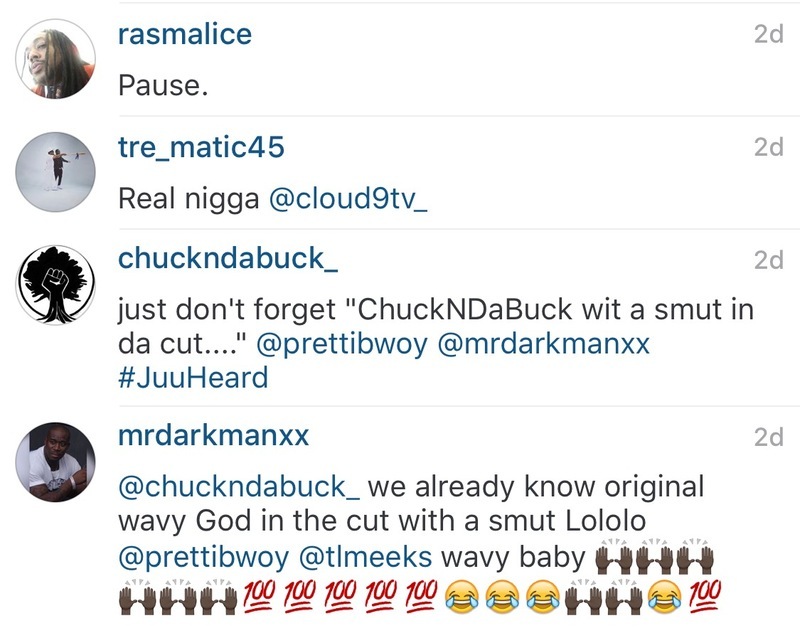Open the mrdarkmanxx commenter username
This screenshot has width=800, height=628.
(213, 436)
